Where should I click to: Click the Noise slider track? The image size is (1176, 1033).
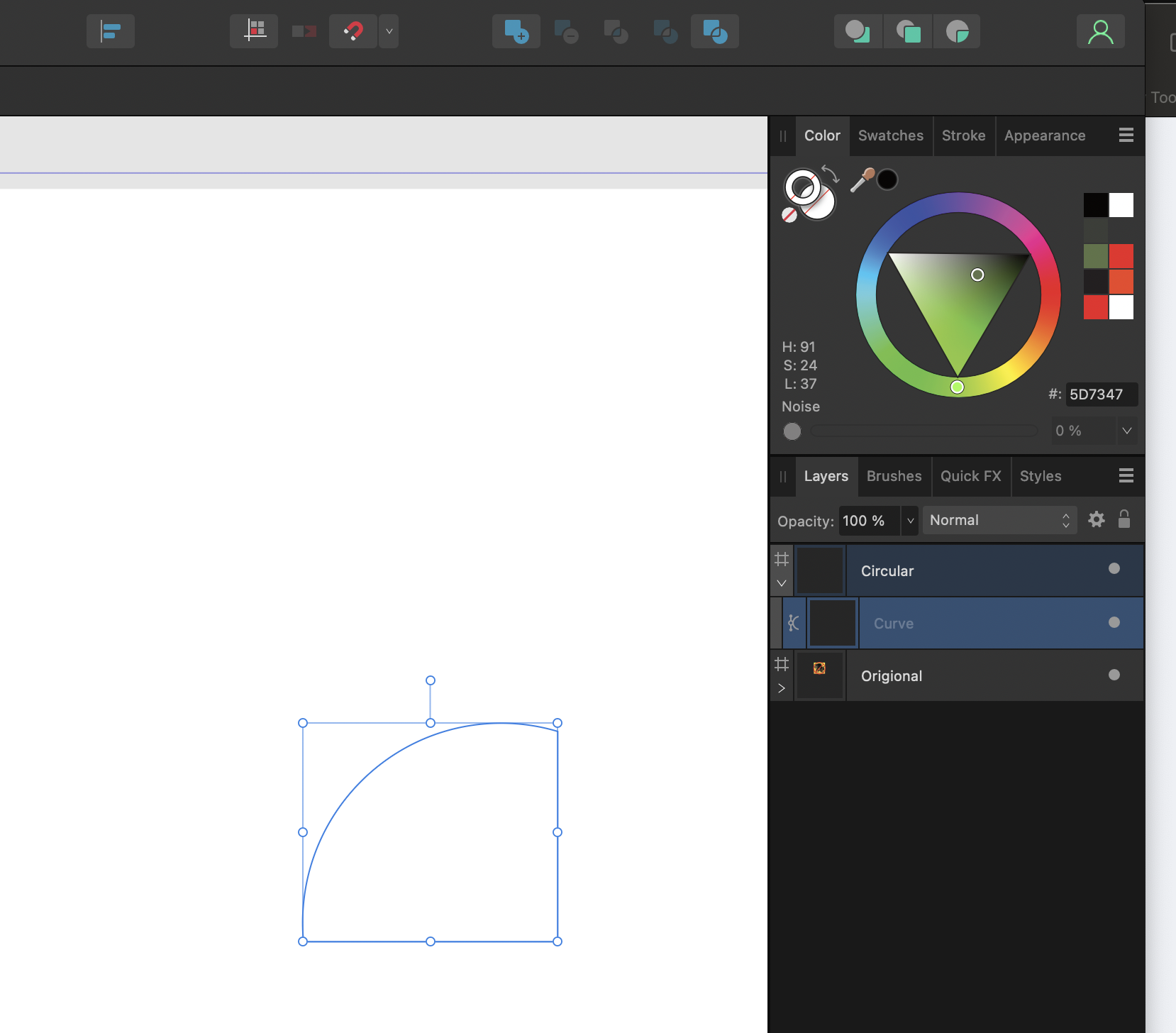coord(924,431)
